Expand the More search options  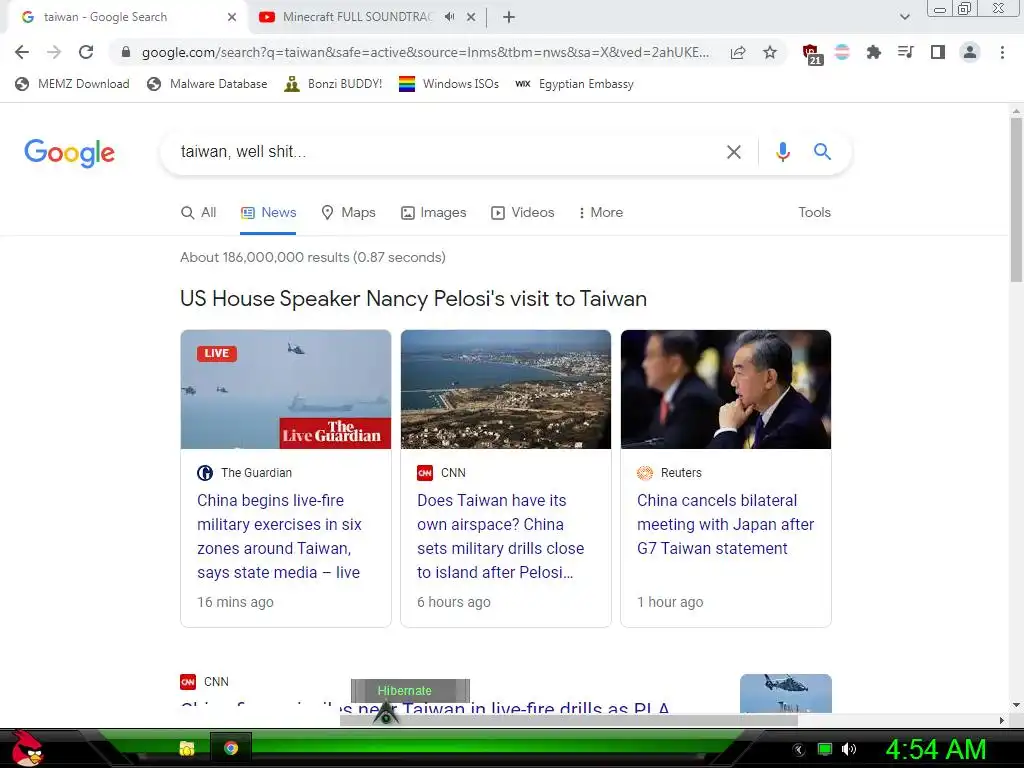click(601, 212)
